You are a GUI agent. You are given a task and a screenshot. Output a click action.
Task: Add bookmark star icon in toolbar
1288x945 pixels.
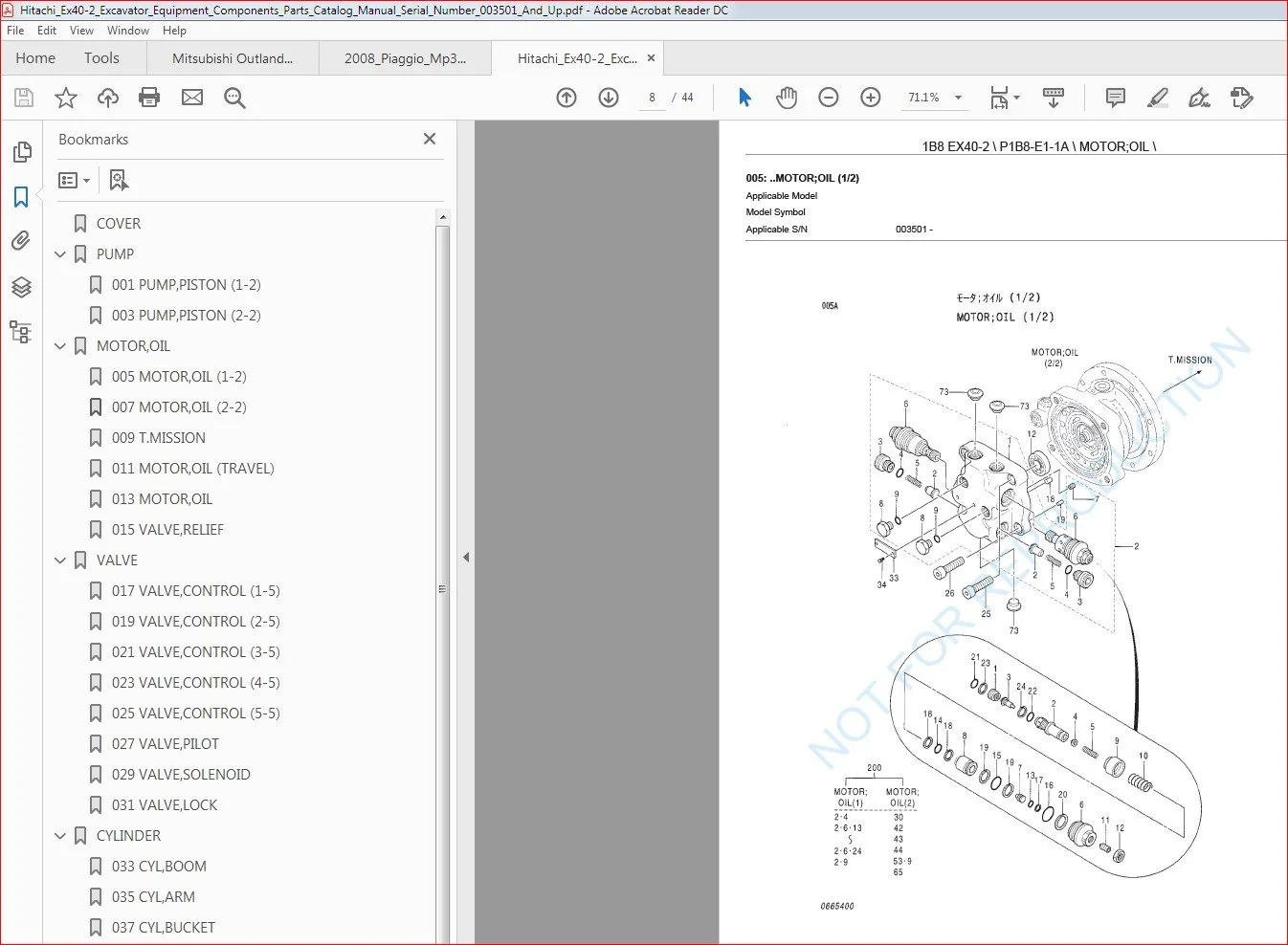coord(66,98)
